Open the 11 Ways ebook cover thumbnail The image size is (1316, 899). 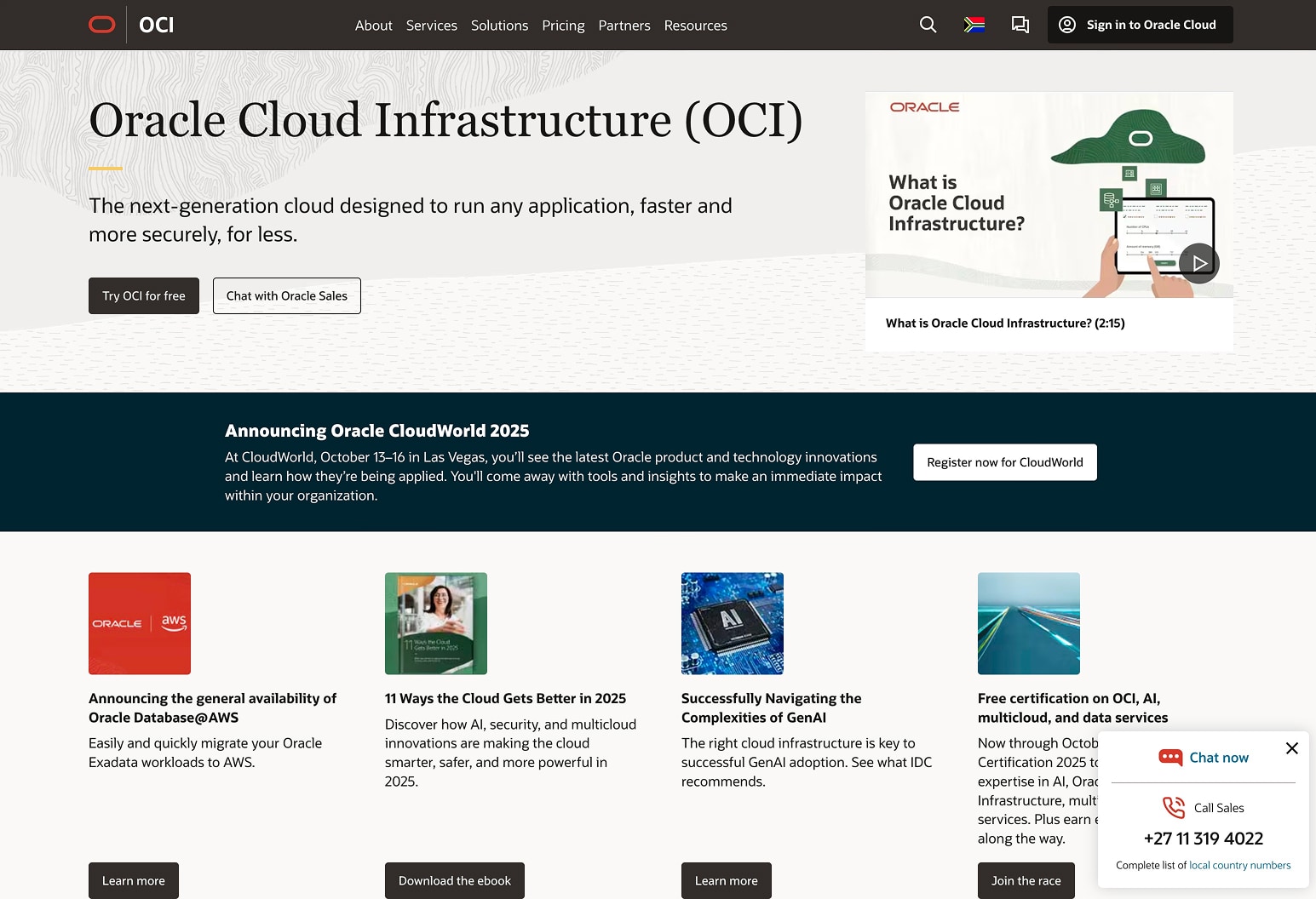point(436,623)
